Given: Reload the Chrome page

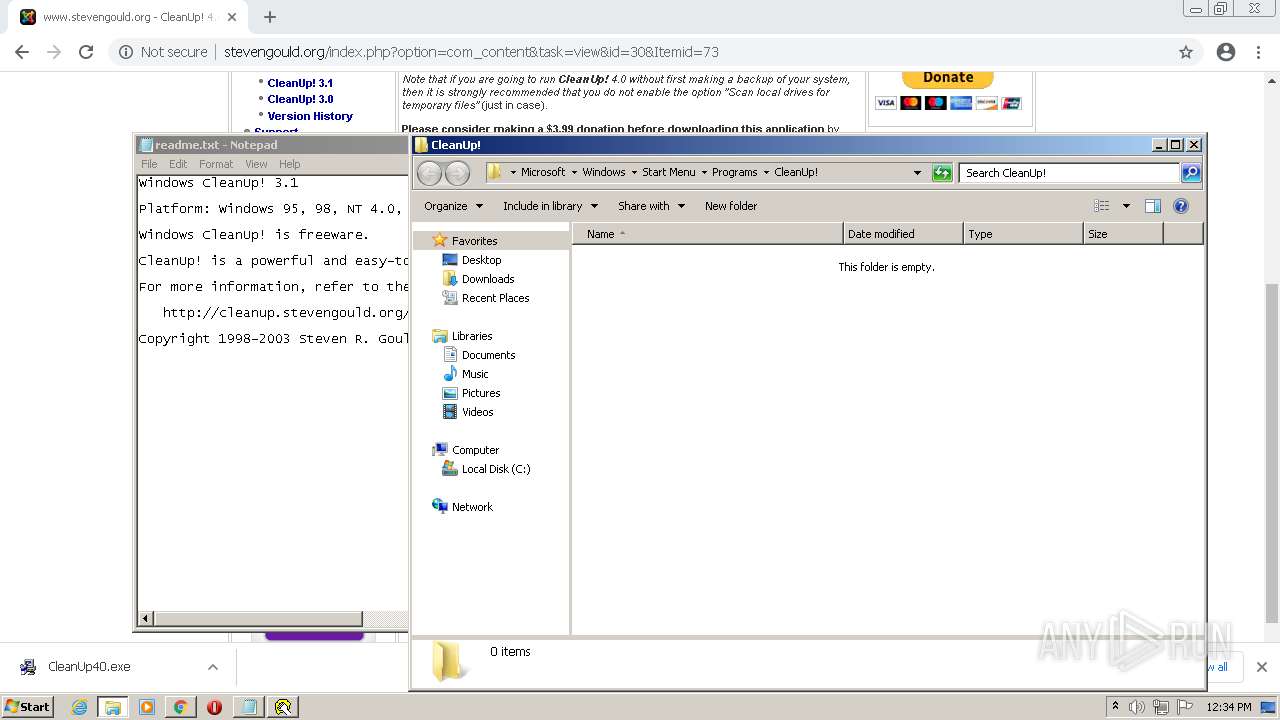Looking at the screenshot, I should pyautogui.click(x=86, y=52).
